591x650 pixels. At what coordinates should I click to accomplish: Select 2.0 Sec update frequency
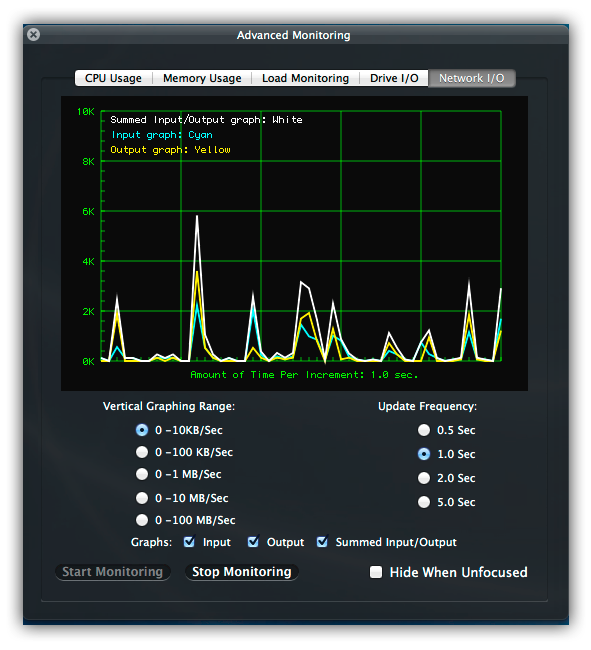424,478
